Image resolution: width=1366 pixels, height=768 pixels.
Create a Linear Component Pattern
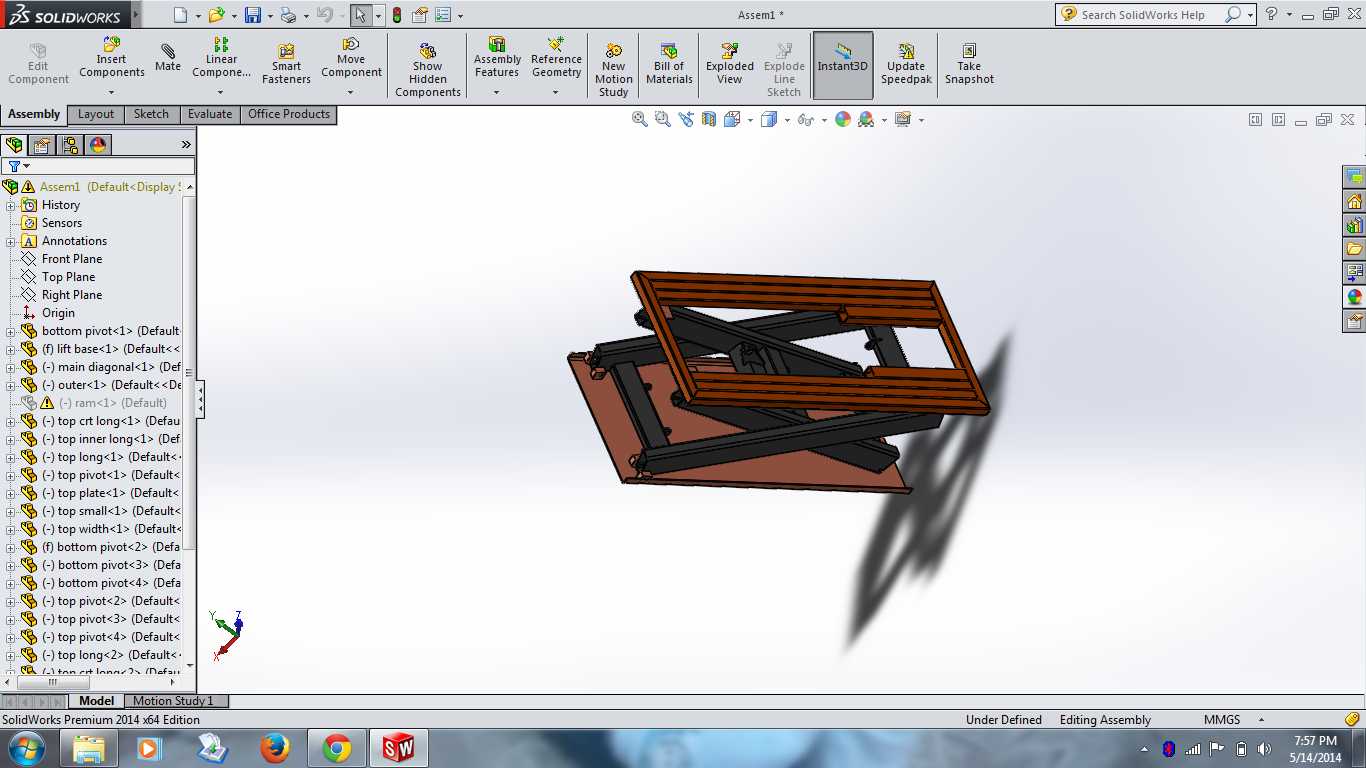(x=221, y=58)
